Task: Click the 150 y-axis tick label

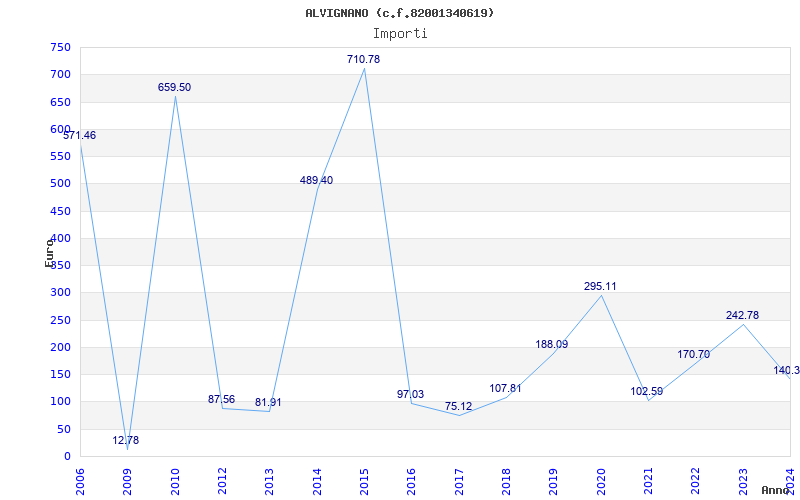Action: pos(61,374)
